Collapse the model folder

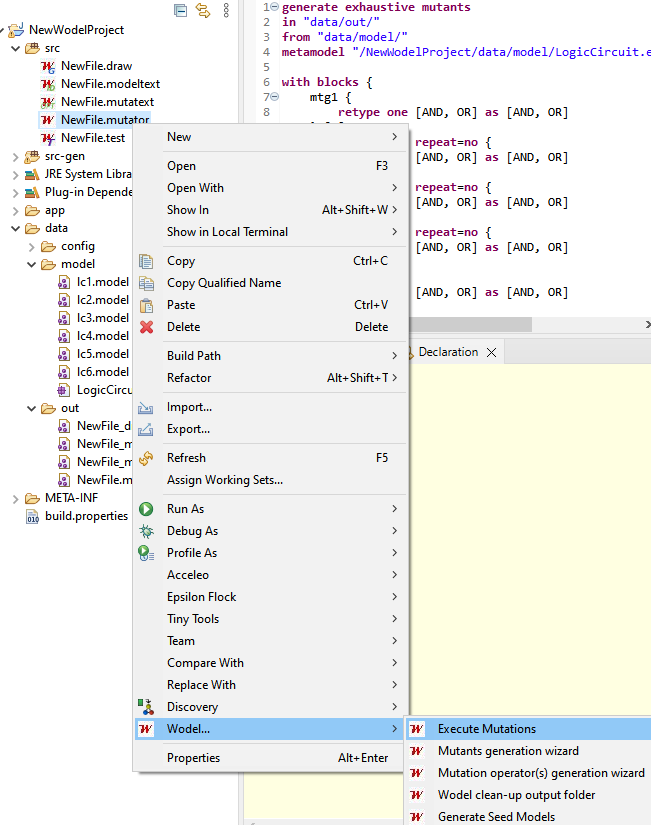32,265
